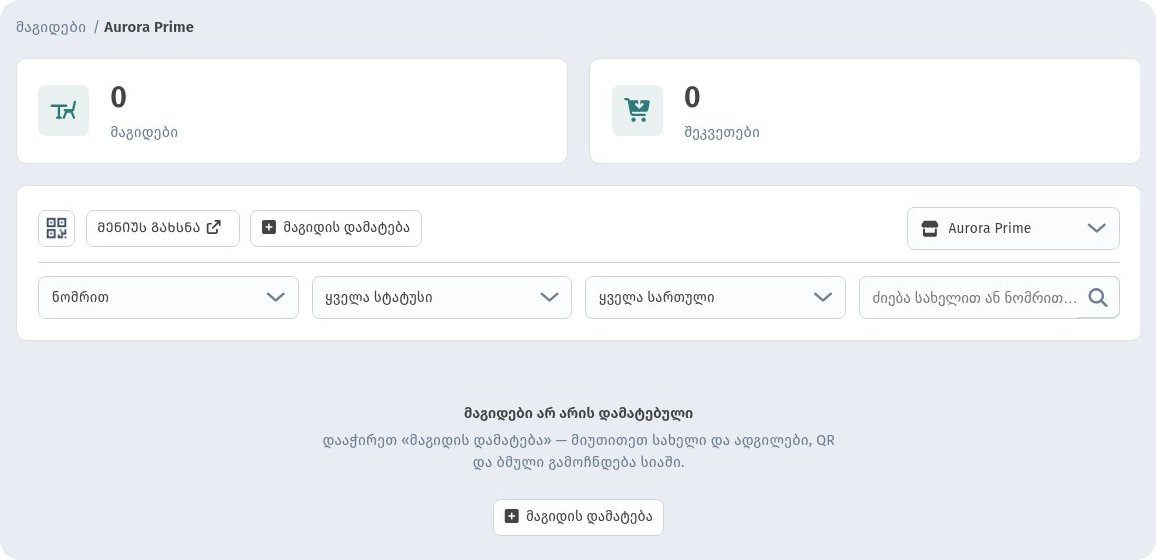
Task: Click plus icon in the empty-state button
Action: pyautogui.click(x=512, y=517)
